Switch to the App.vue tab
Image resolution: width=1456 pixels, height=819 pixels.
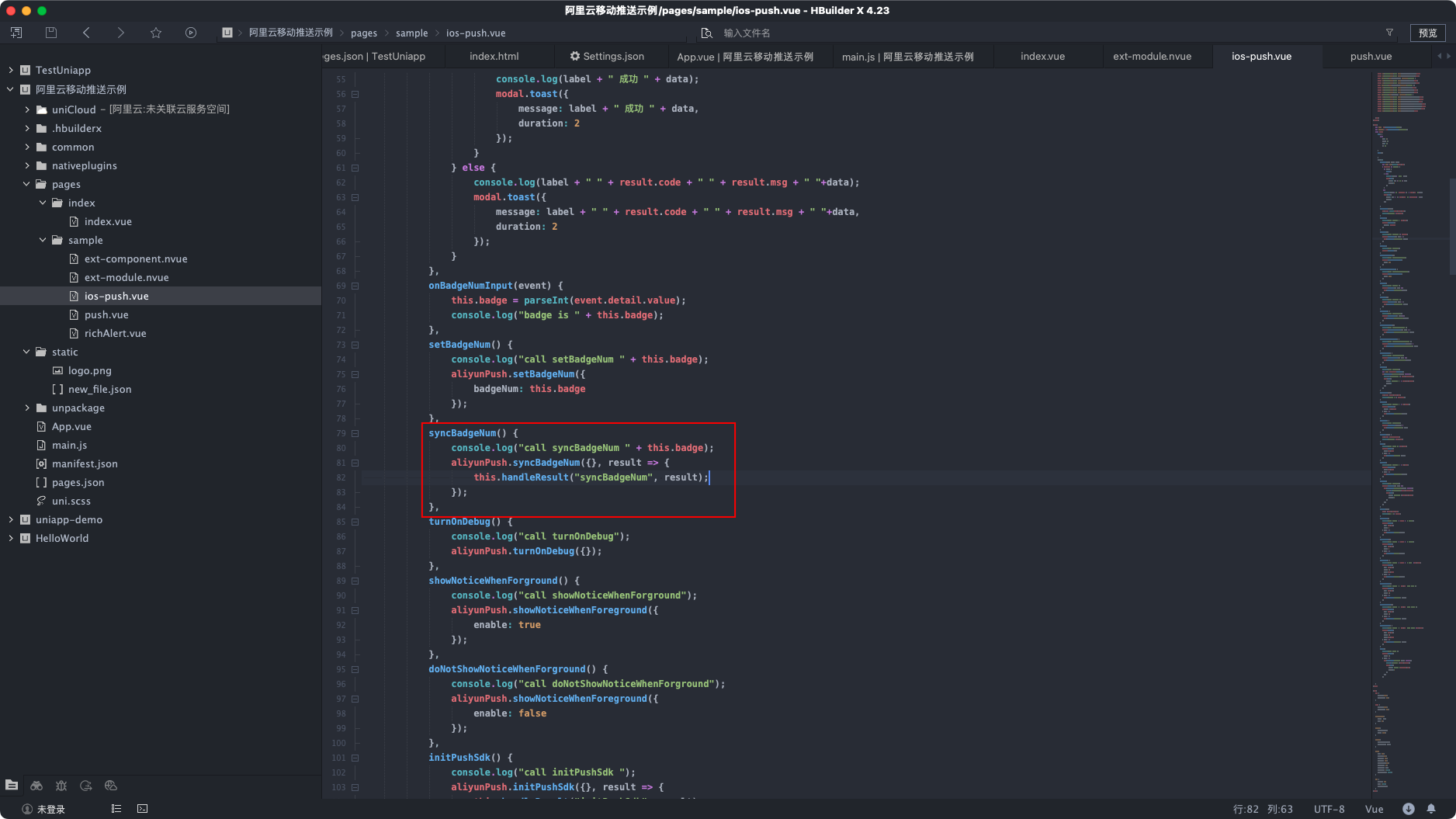click(745, 56)
